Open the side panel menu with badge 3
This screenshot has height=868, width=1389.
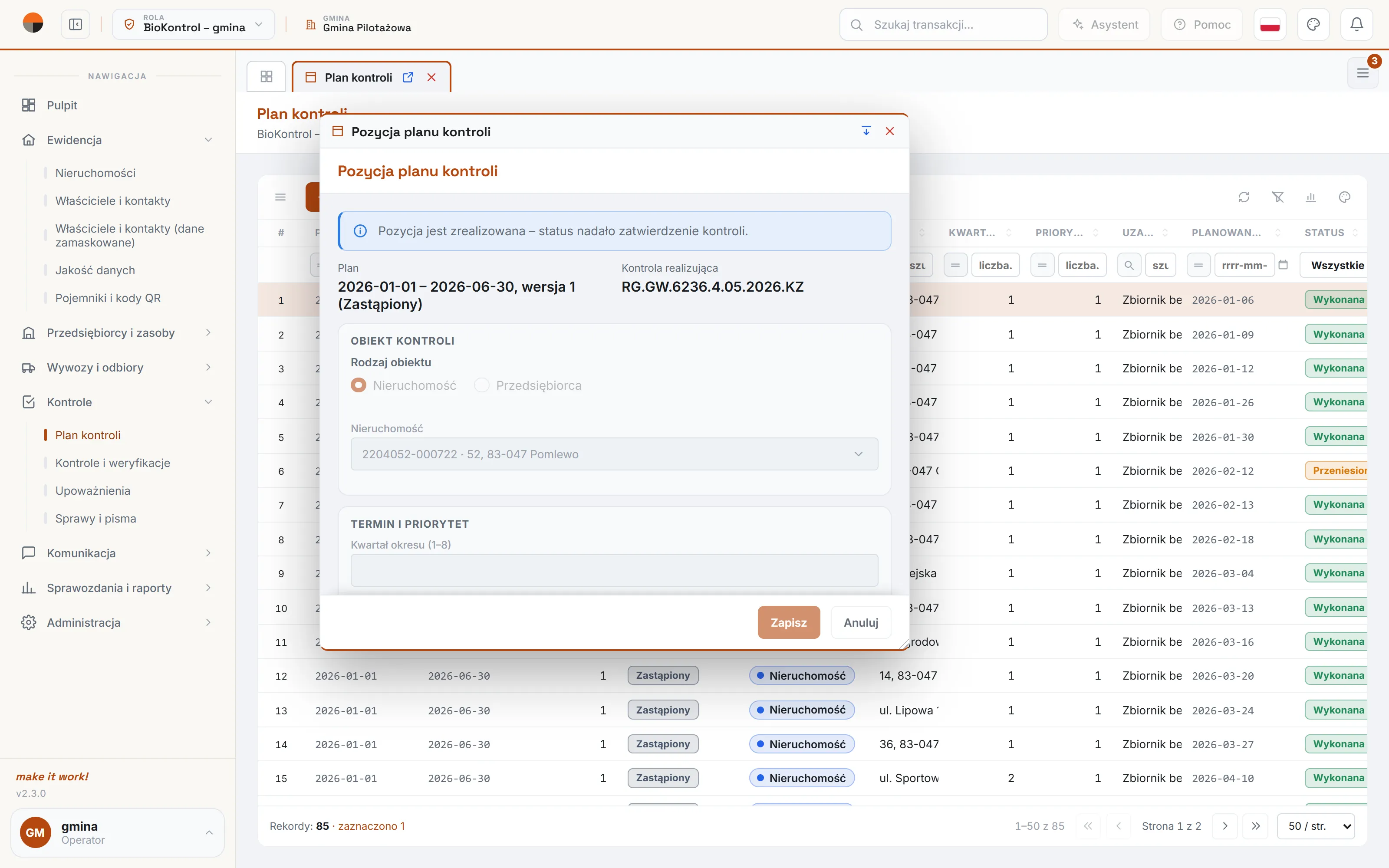1363,73
